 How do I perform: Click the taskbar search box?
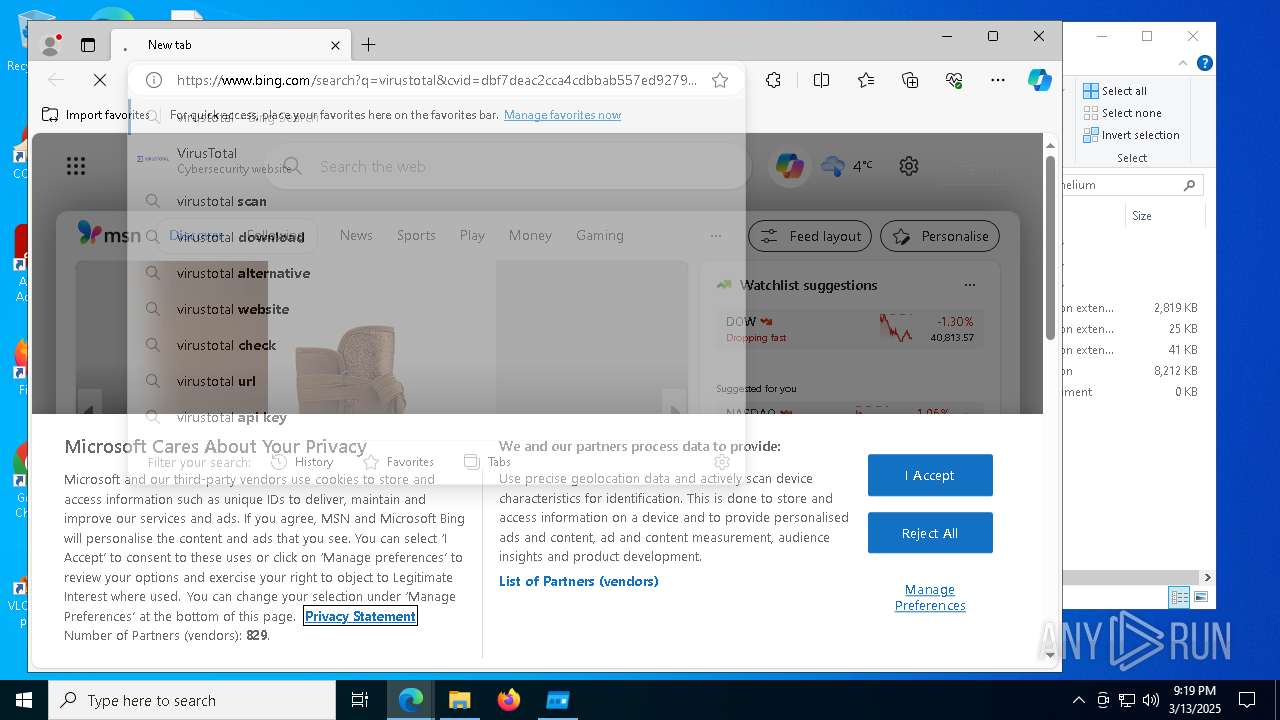click(x=192, y=700)
